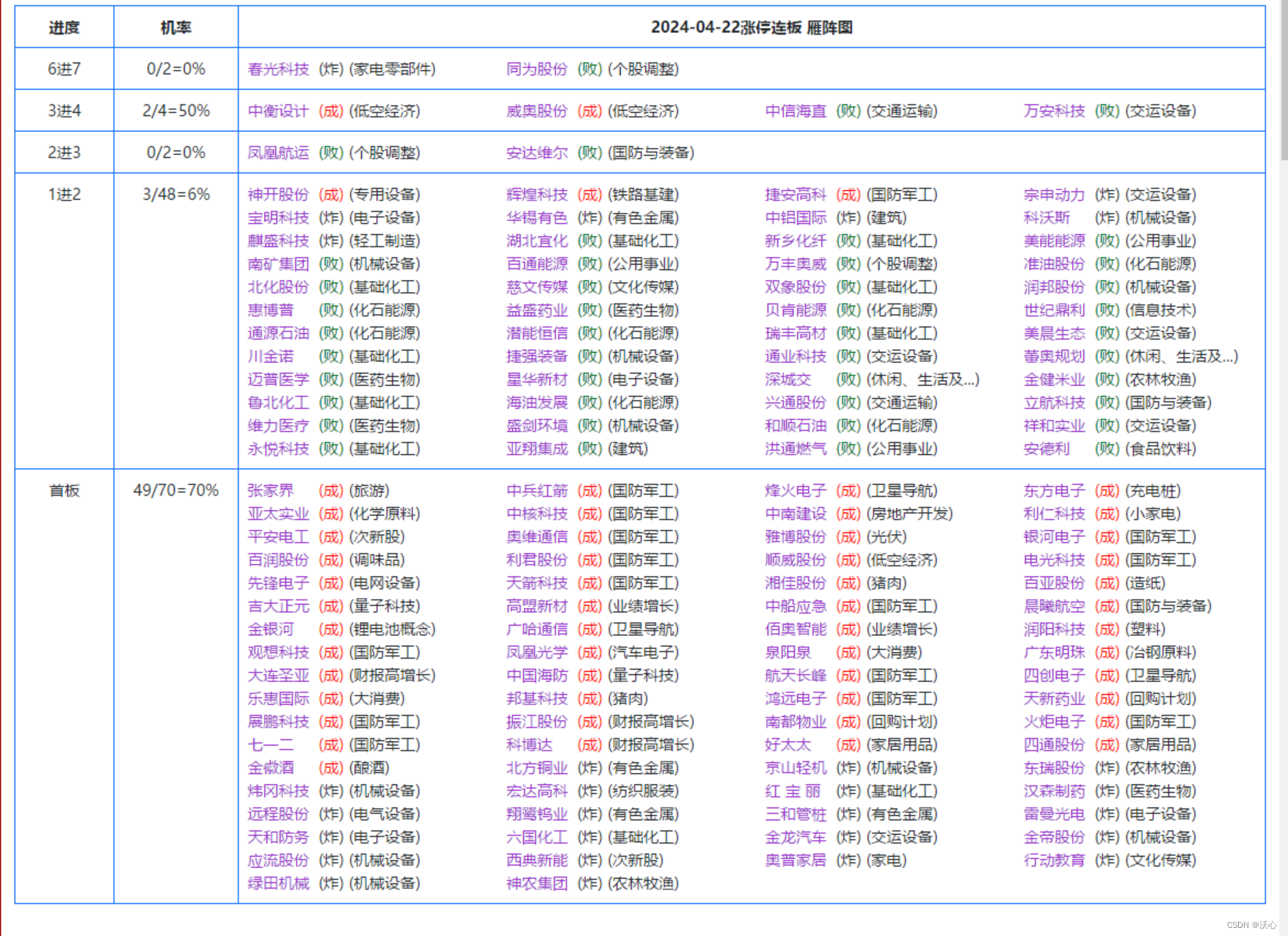Open 金银河 stock link

(x=271, y=629)
